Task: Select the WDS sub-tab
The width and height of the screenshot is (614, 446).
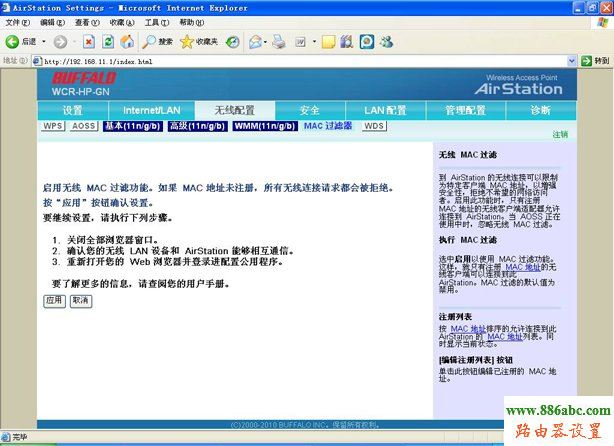Action: pyautogui.click(x=373, y=127)
